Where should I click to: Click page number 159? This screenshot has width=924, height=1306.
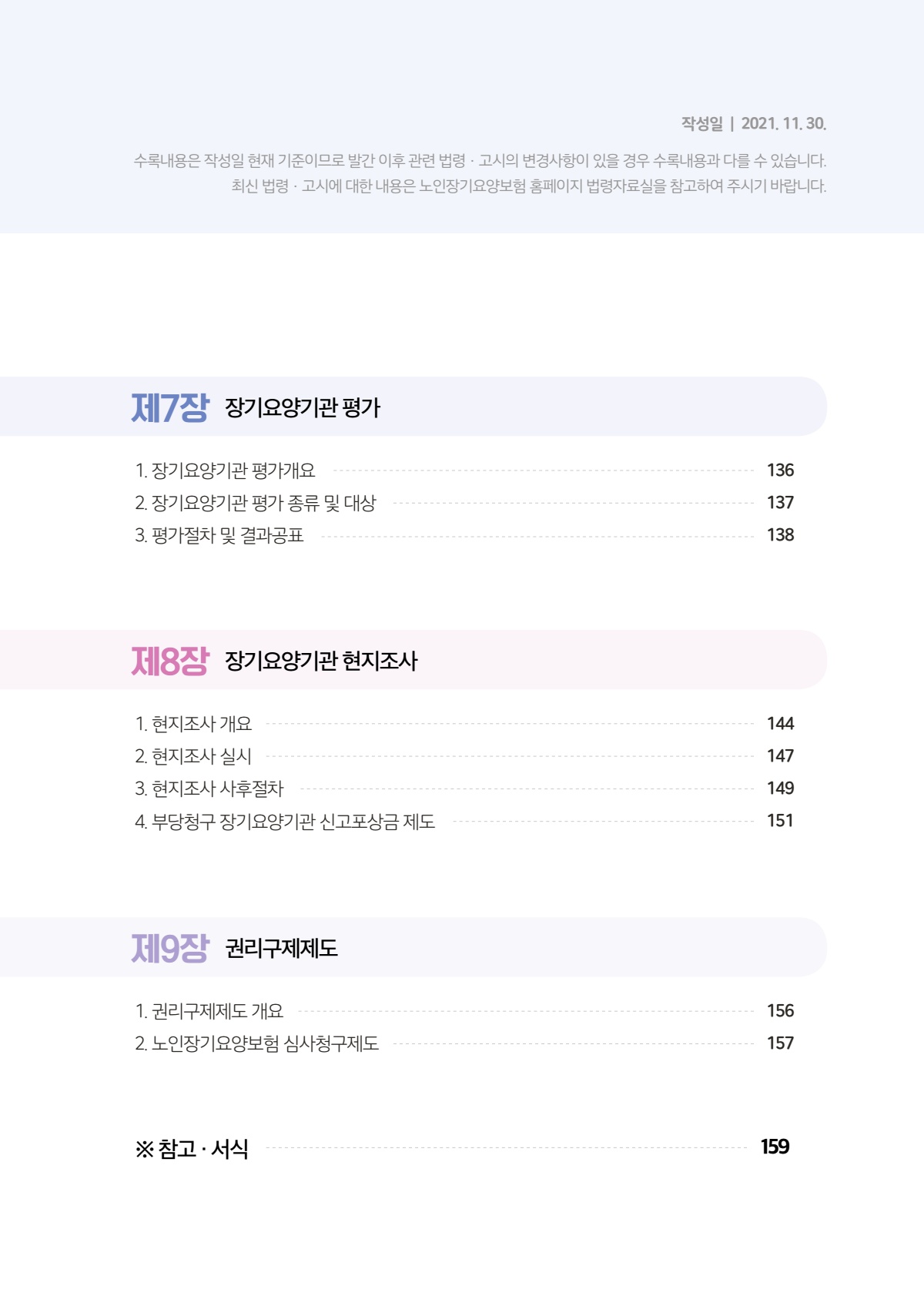point(775,1147)
